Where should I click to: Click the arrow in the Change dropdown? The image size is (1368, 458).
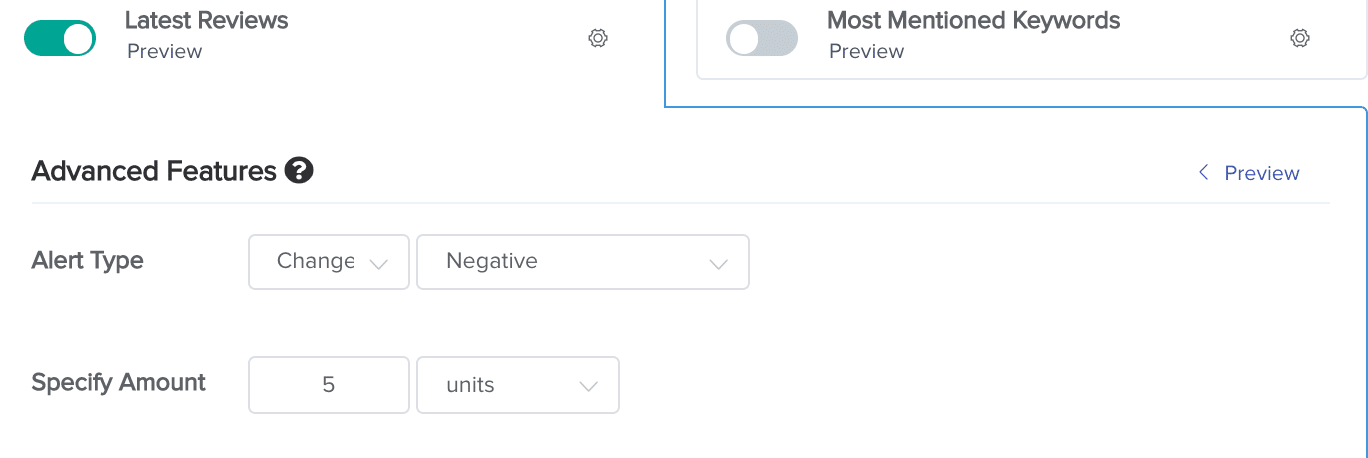pos(378,264)
